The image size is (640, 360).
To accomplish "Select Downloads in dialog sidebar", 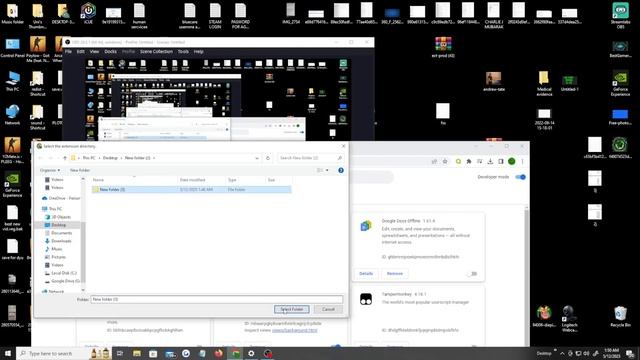I will (61, 241).
